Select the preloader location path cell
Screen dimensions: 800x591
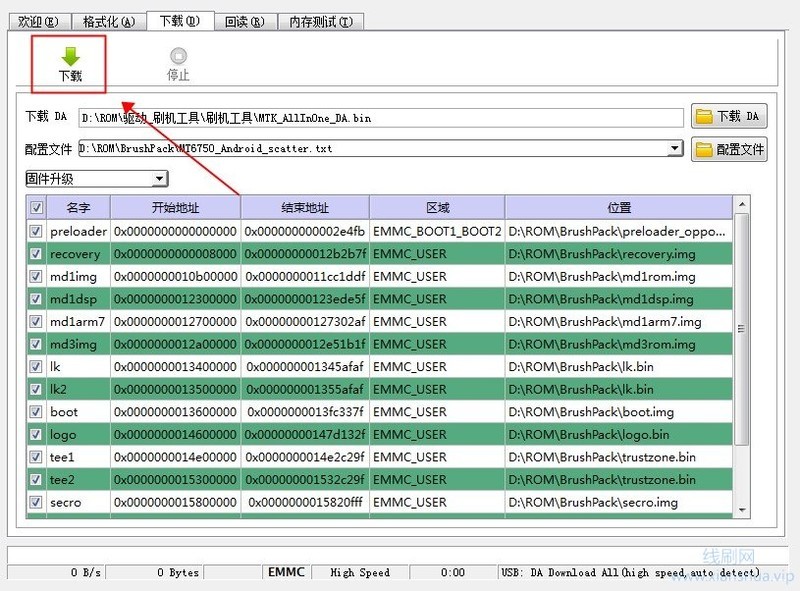click(619, 231)
